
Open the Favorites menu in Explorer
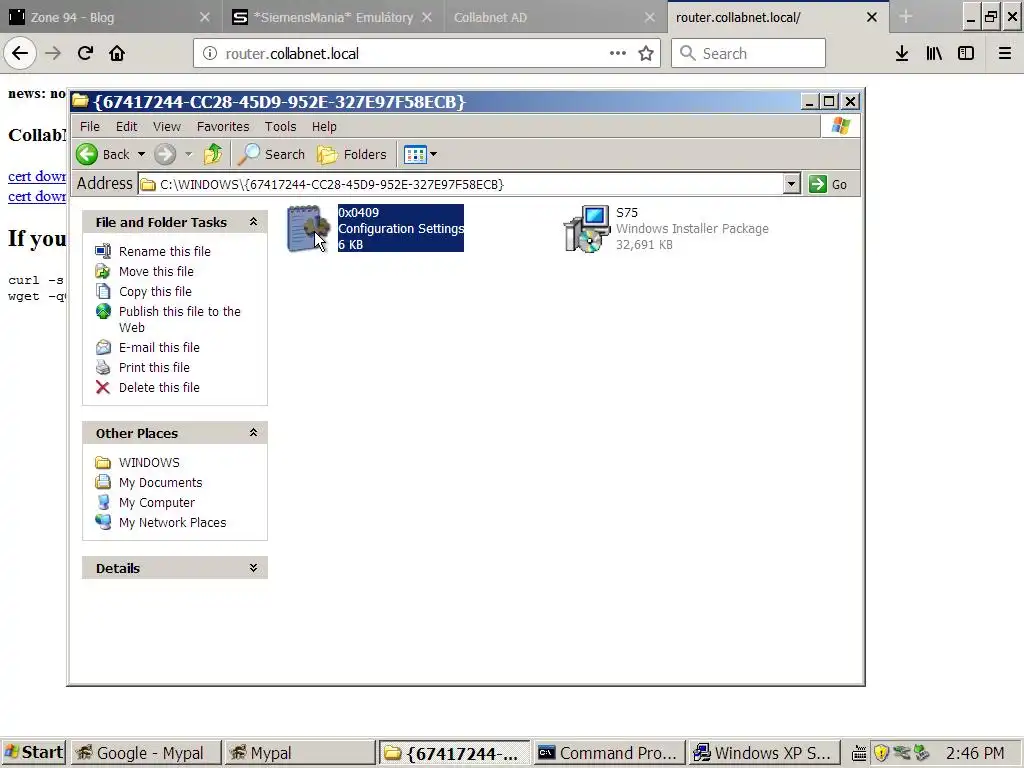[223, 127]
